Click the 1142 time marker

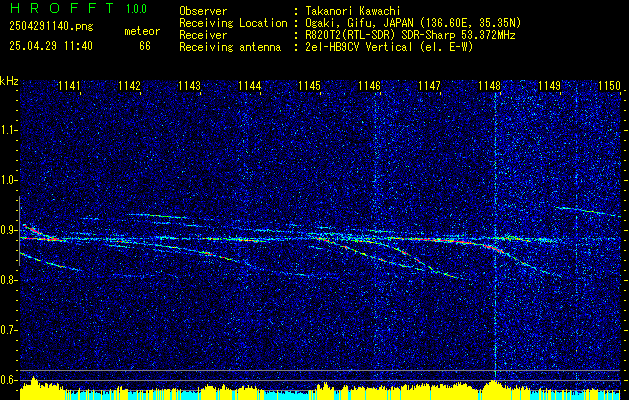[130, 85]
